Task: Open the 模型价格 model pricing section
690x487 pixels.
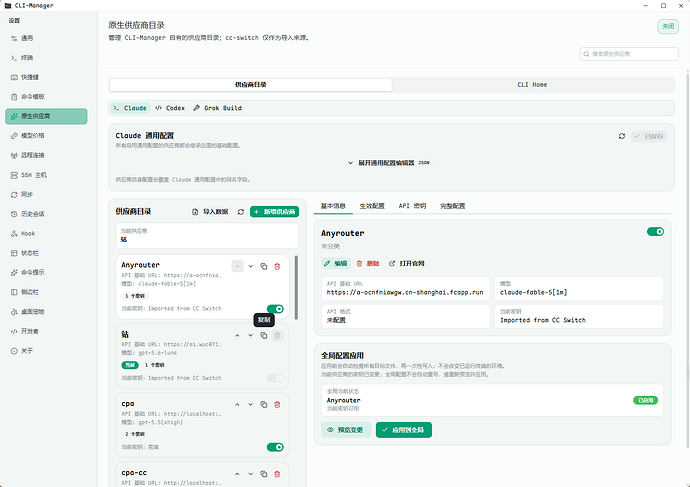Action: [x=46, y=135]
